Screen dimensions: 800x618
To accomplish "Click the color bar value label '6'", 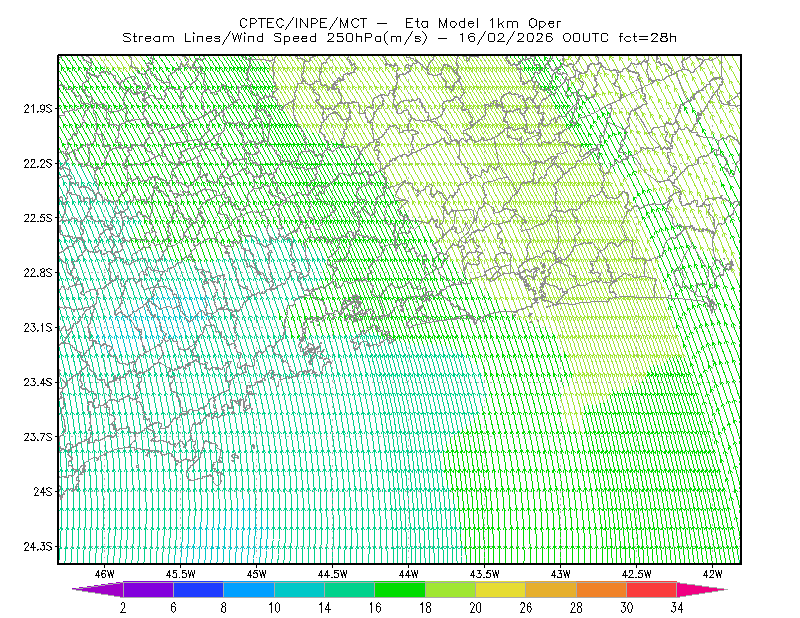I will click(x=173, y=608).
